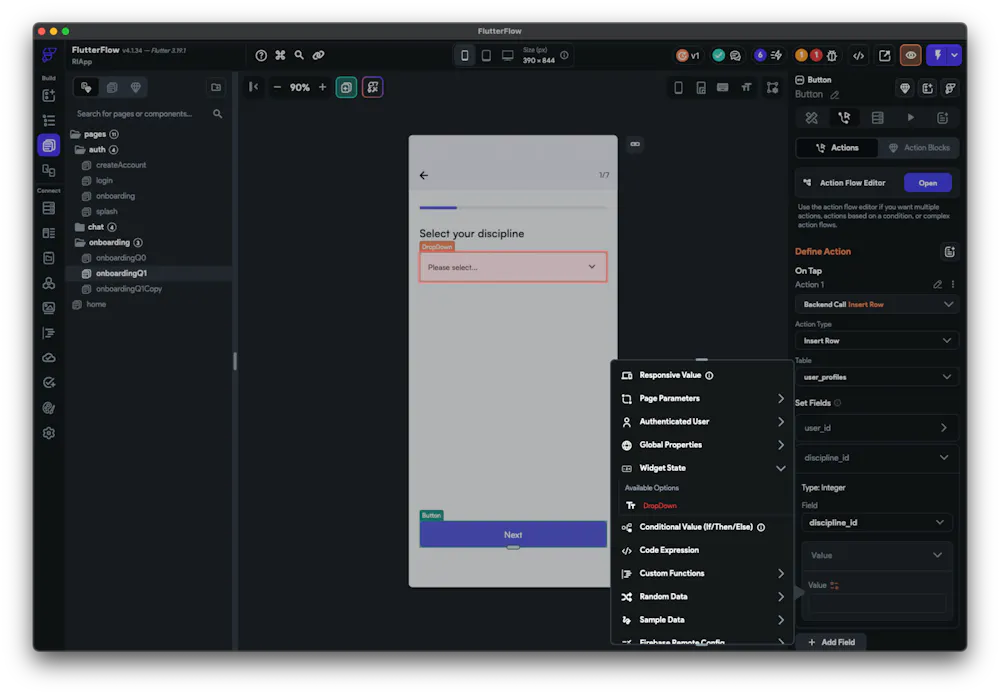Switch canvas to phone device view
This screenshot has height=695, width=1000.
click(x=465, y=55)
